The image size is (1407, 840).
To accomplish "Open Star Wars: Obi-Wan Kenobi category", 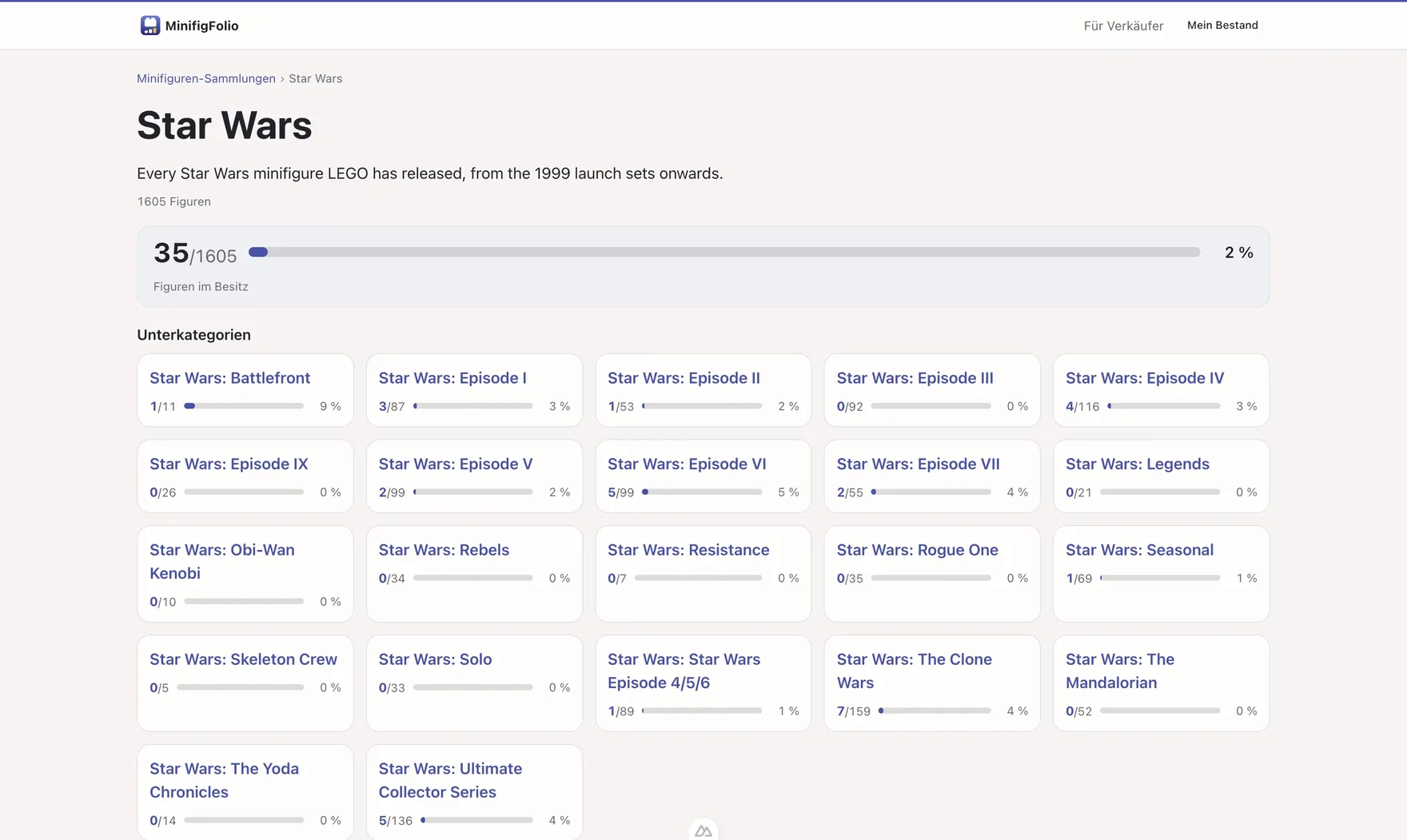I will (x=245, y=574).
